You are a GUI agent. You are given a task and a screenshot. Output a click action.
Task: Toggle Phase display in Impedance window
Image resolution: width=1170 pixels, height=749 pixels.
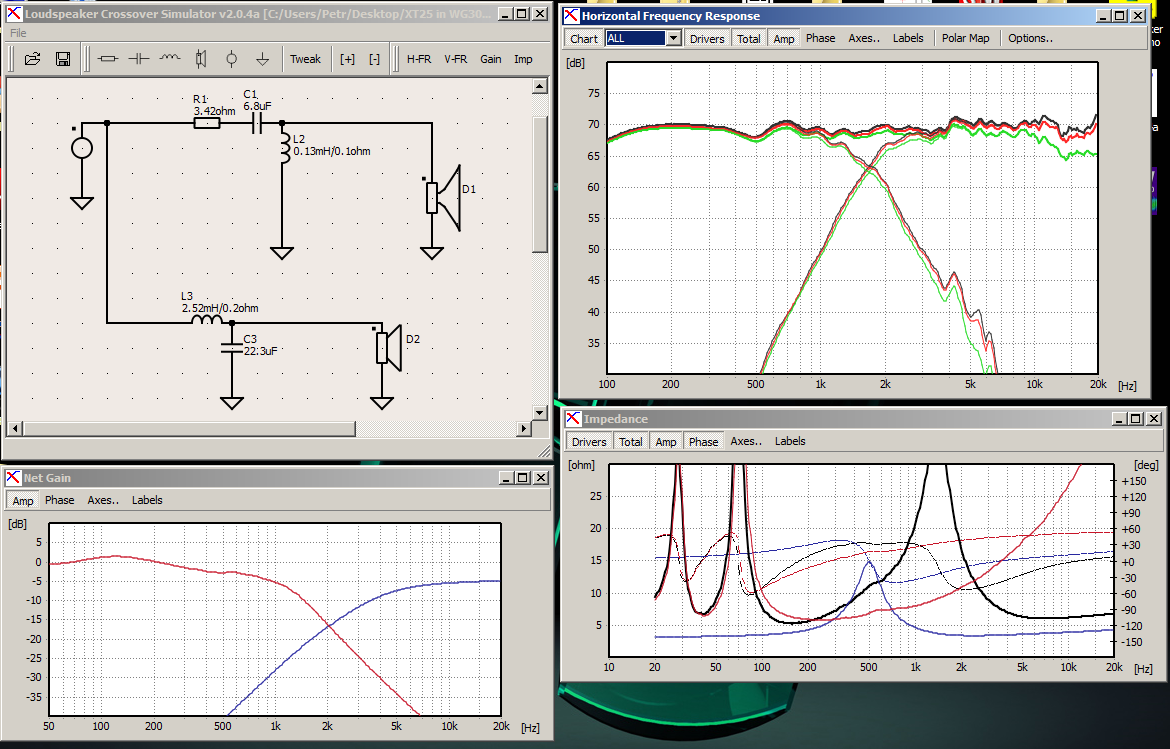[703, 442]
